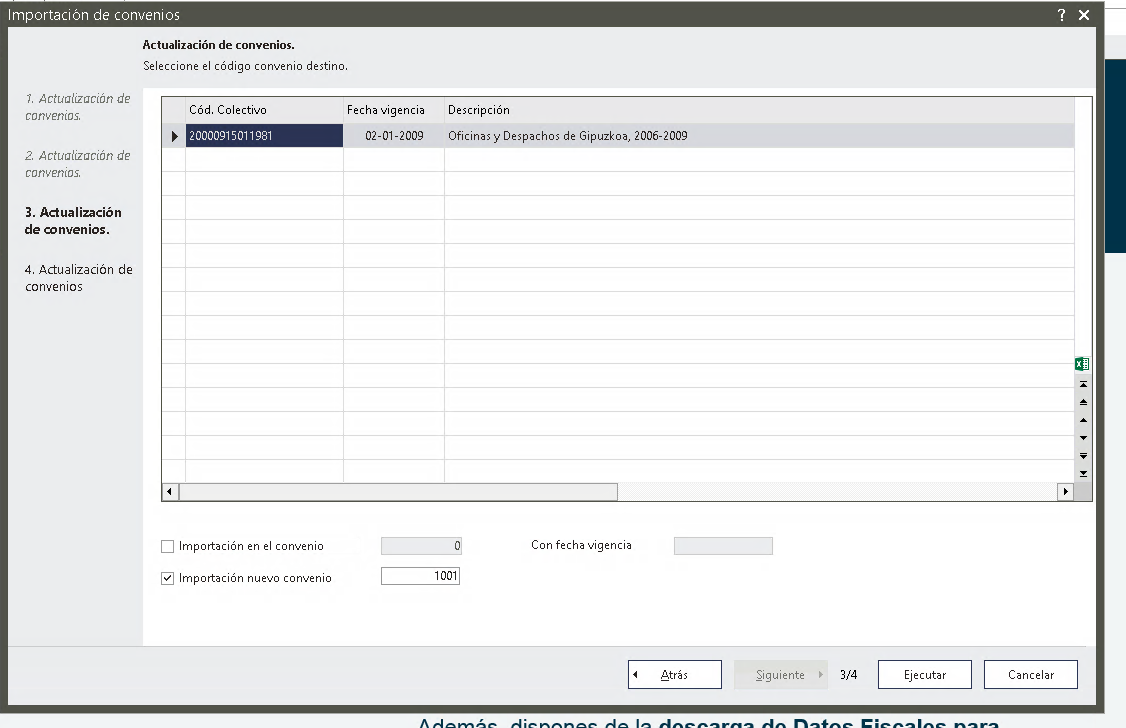Sort by Fecha vigencia column header
Viewport: 1126px width, 728px height.
[x=394, y=110]
